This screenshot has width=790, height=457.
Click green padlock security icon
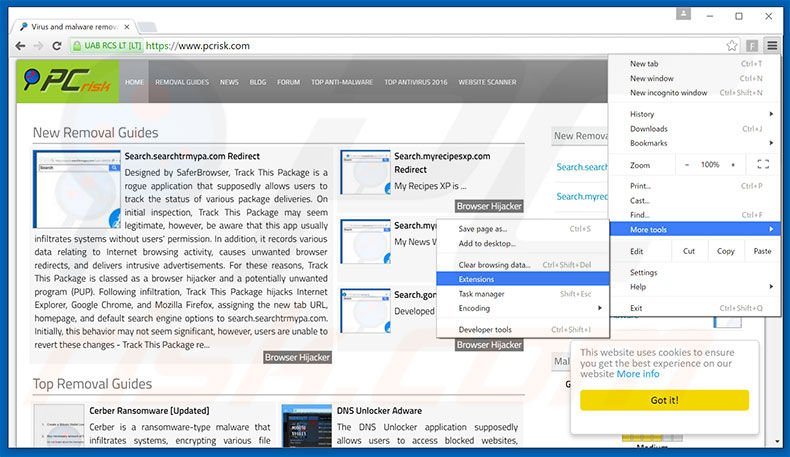click(77, 46)
